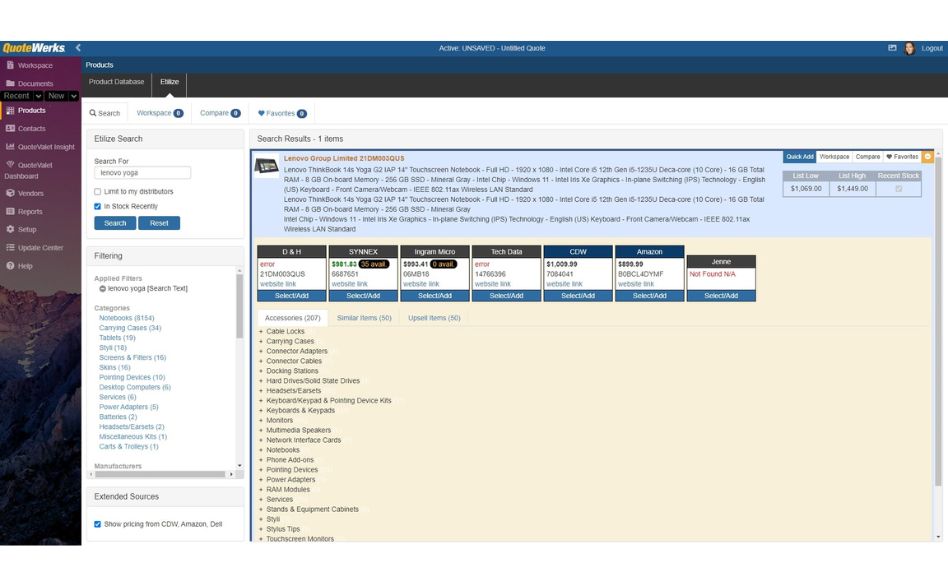Click the product row Compare button

pyautogui.click(x=868, y=157)
